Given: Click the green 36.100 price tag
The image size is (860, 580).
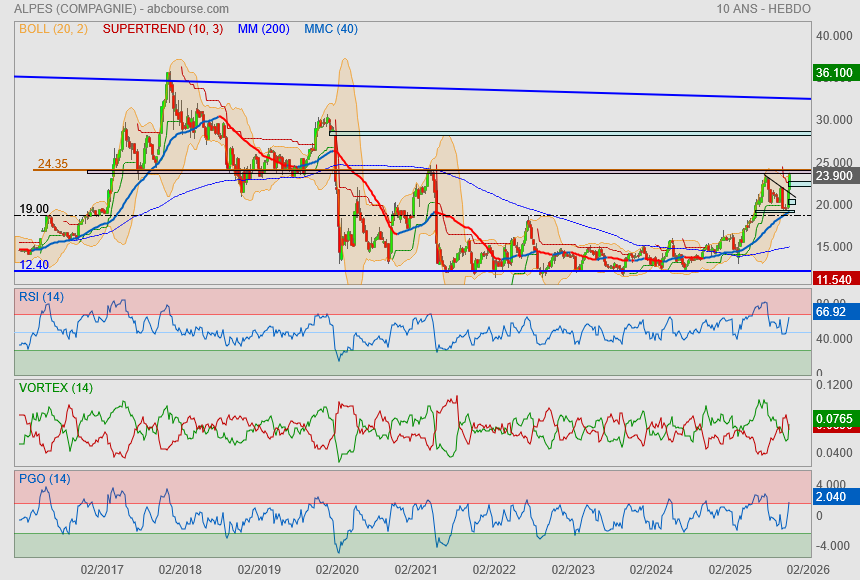Looking at the screenshot, I should point(834,73).
